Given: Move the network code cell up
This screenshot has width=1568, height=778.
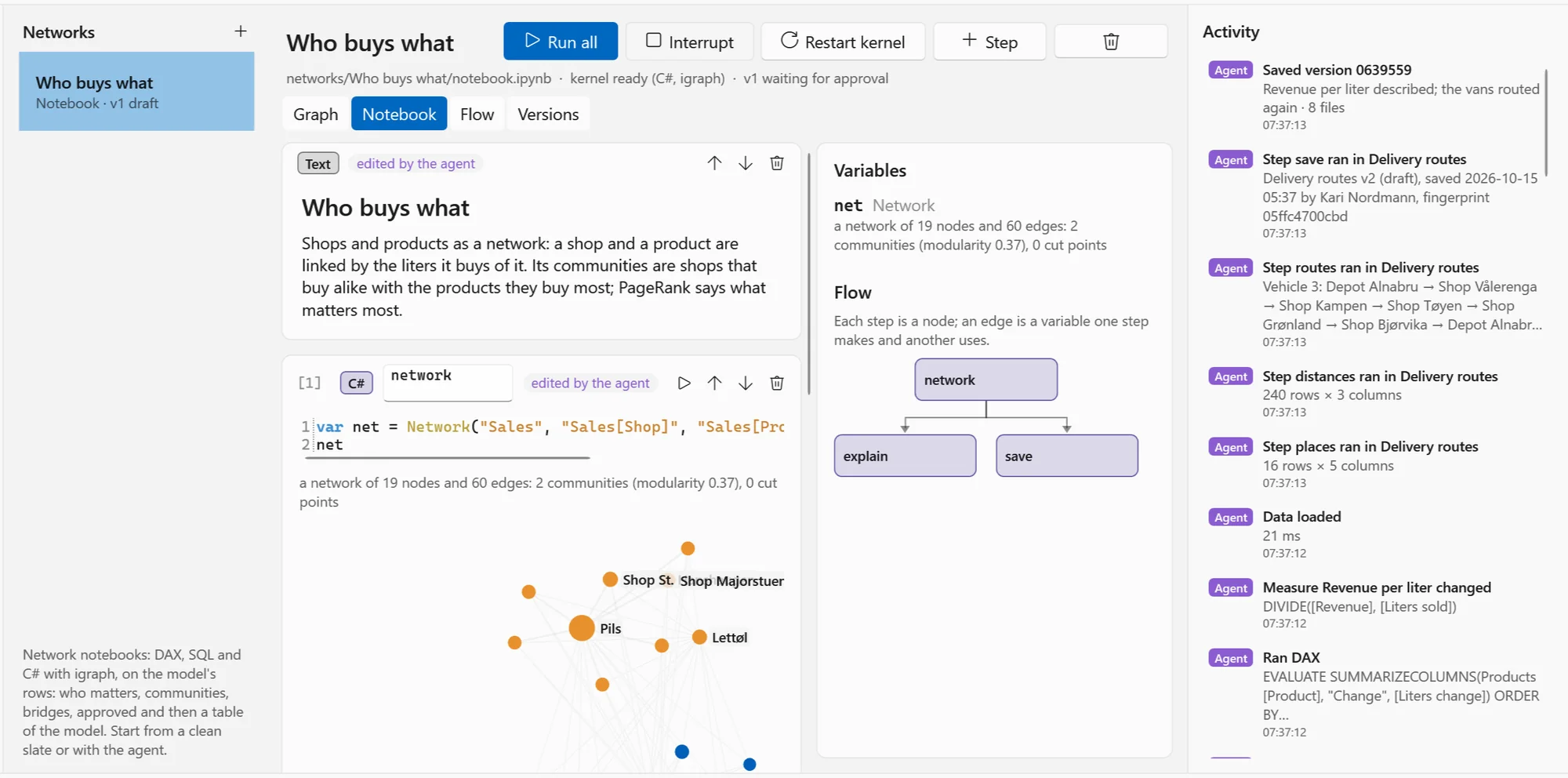Looking at the screenshot, I should point(714,383).
